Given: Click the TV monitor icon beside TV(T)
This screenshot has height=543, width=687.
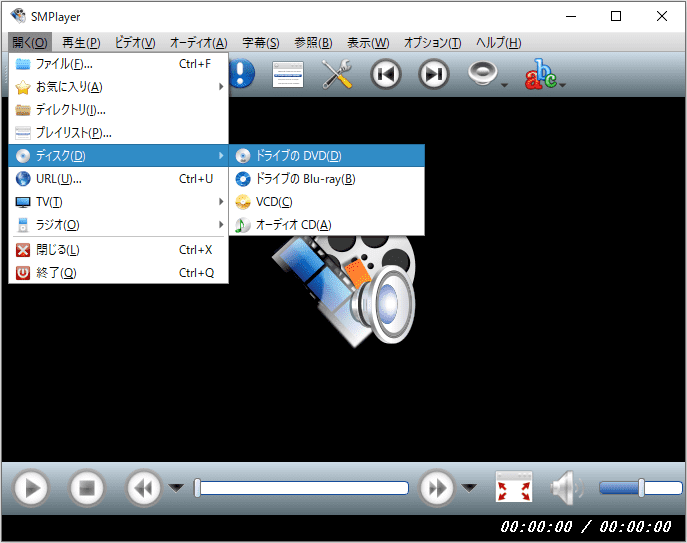Looking at the screenshot, I should pyautogui.click(x=23, y=202).
